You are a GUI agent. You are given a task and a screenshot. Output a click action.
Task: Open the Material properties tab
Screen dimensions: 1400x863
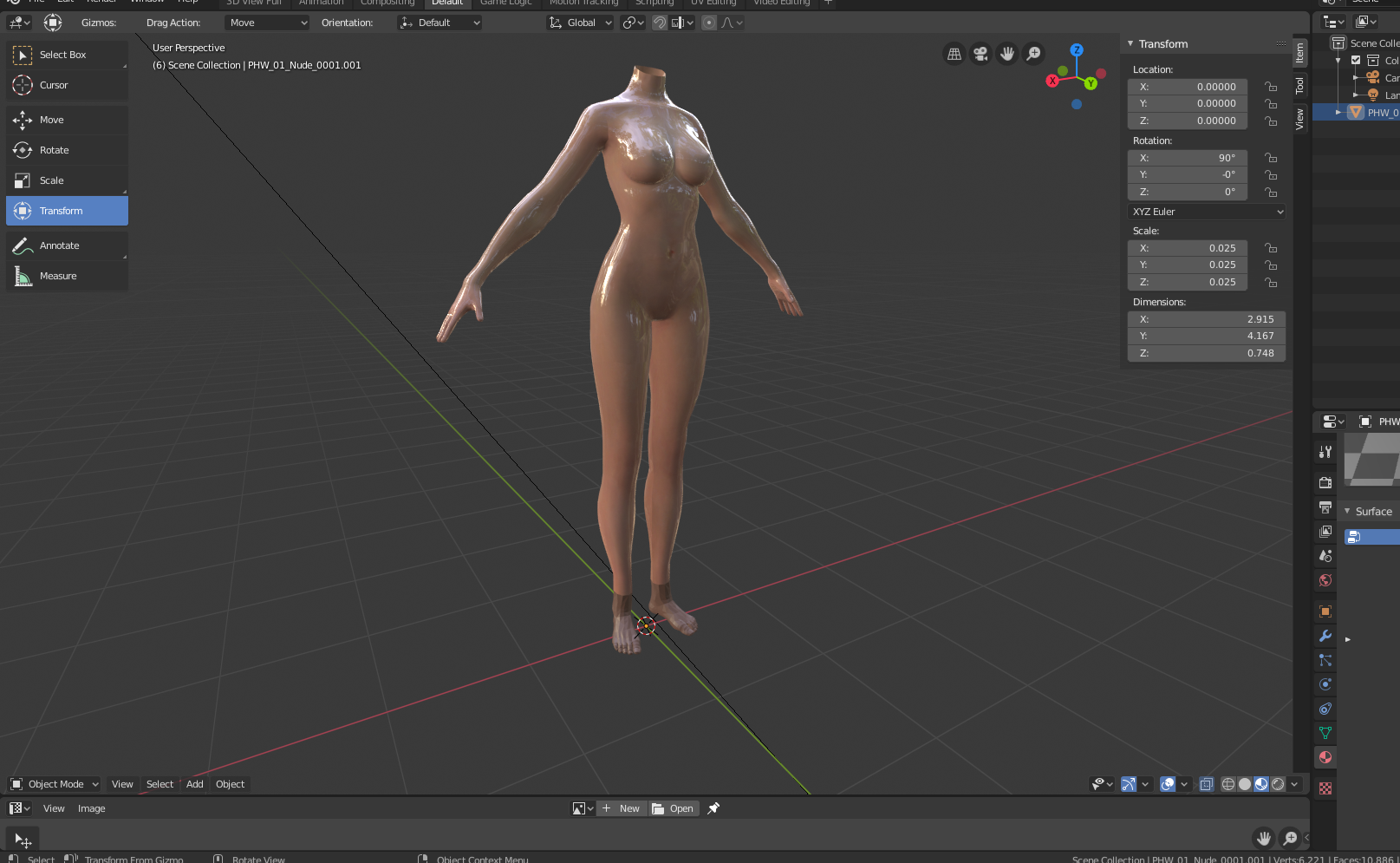(x=1325, y=757)
